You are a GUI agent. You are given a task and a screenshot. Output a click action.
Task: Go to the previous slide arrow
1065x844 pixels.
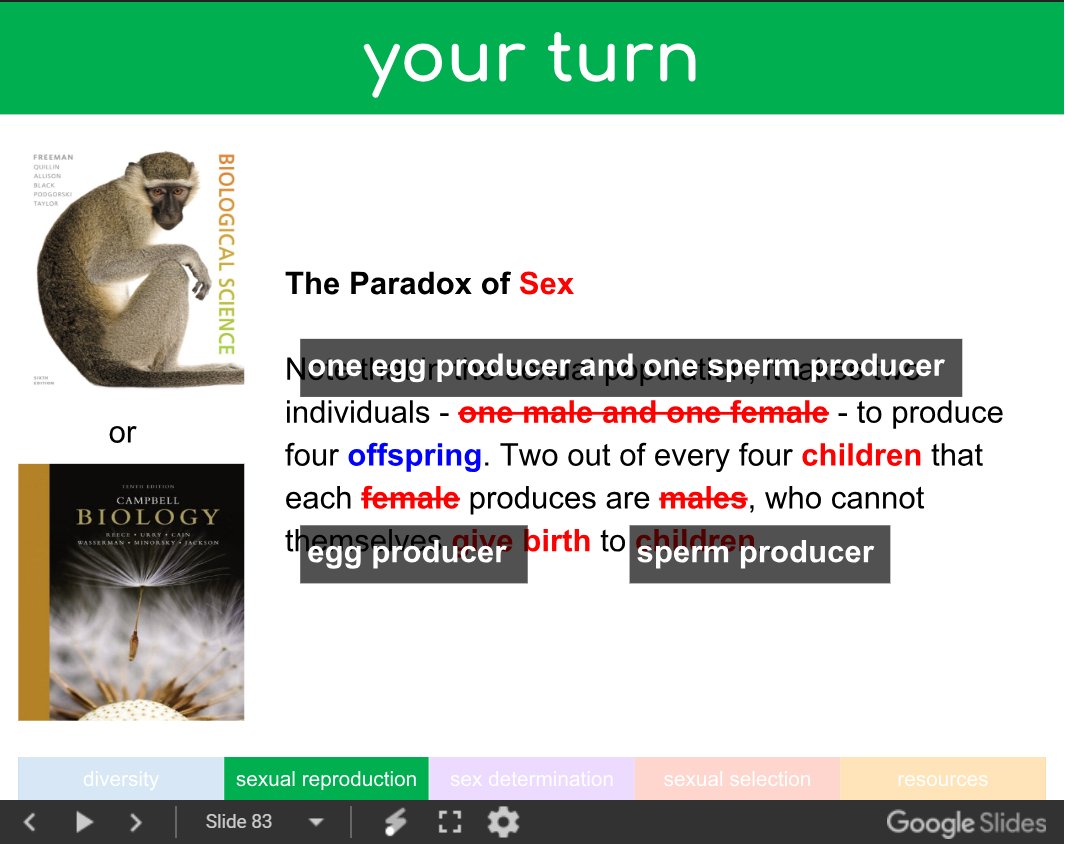pyautogui.click(x=30, y=822)
